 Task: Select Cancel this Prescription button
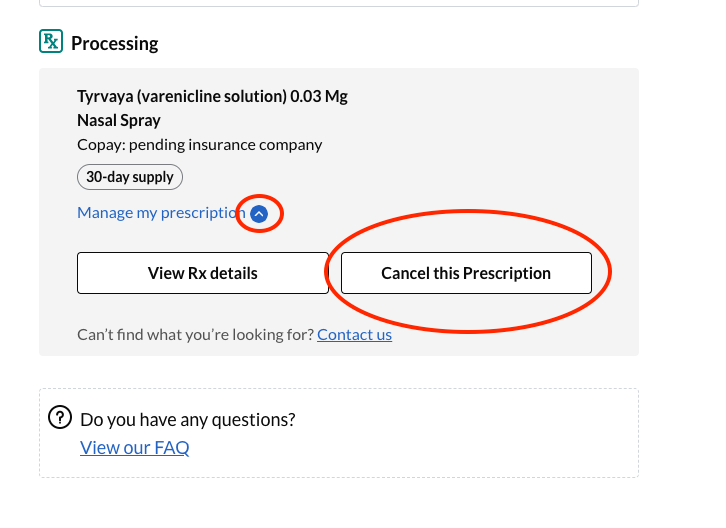[x=466, y=273]
